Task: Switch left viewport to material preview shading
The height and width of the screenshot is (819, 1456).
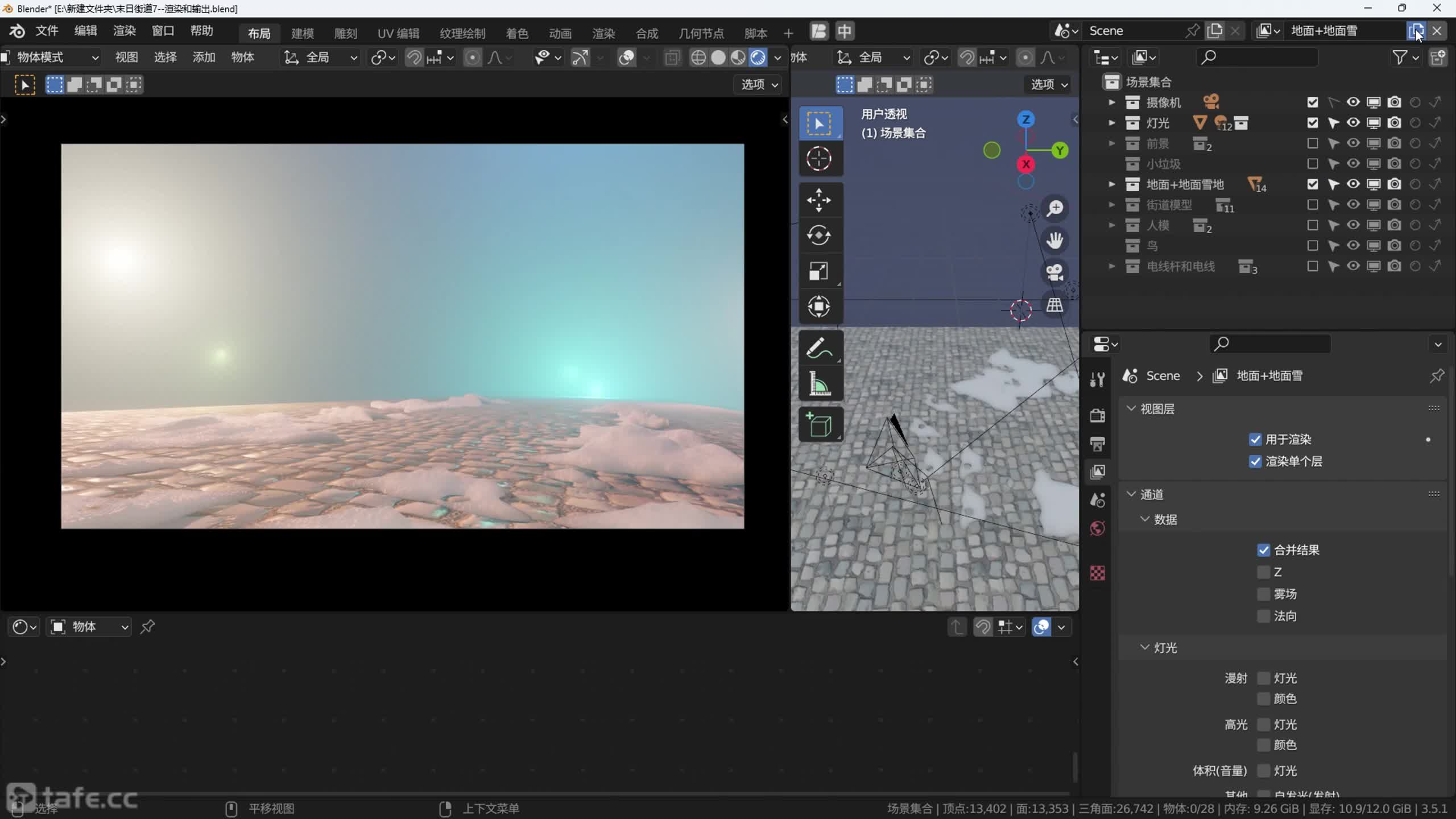Action: 738,57
